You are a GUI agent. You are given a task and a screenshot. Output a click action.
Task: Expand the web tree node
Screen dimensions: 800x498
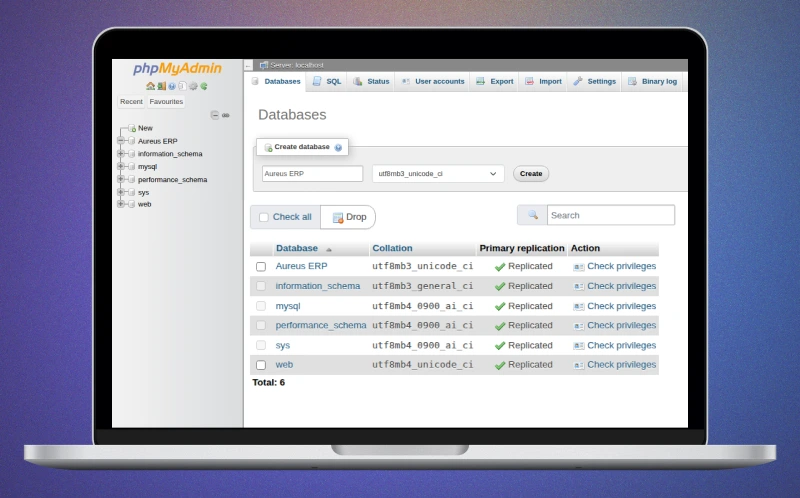click(x=121, y=204)
